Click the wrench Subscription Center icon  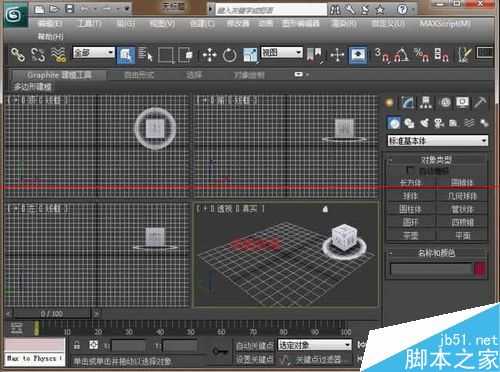click(x=350, y=10)
